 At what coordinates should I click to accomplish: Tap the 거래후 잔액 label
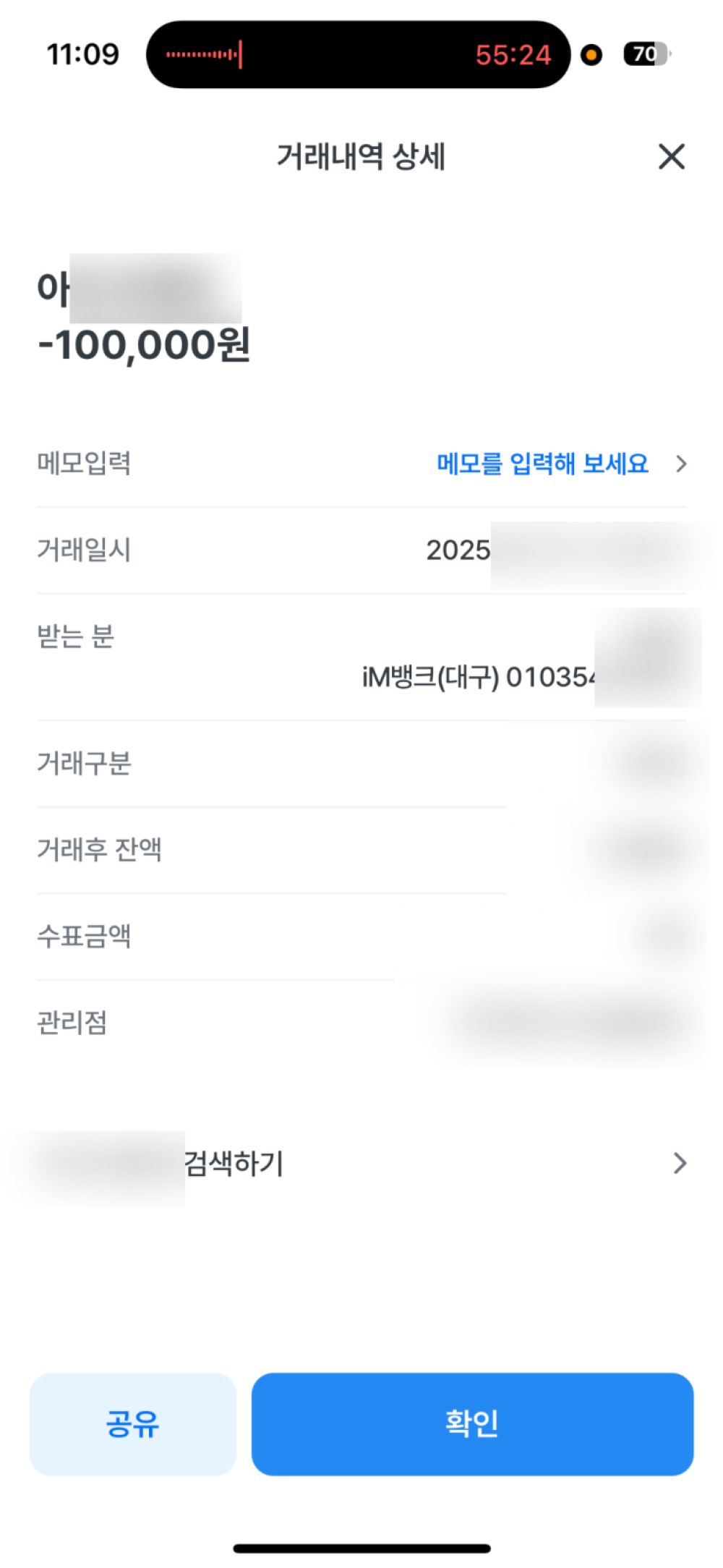[x=99, y=850]
